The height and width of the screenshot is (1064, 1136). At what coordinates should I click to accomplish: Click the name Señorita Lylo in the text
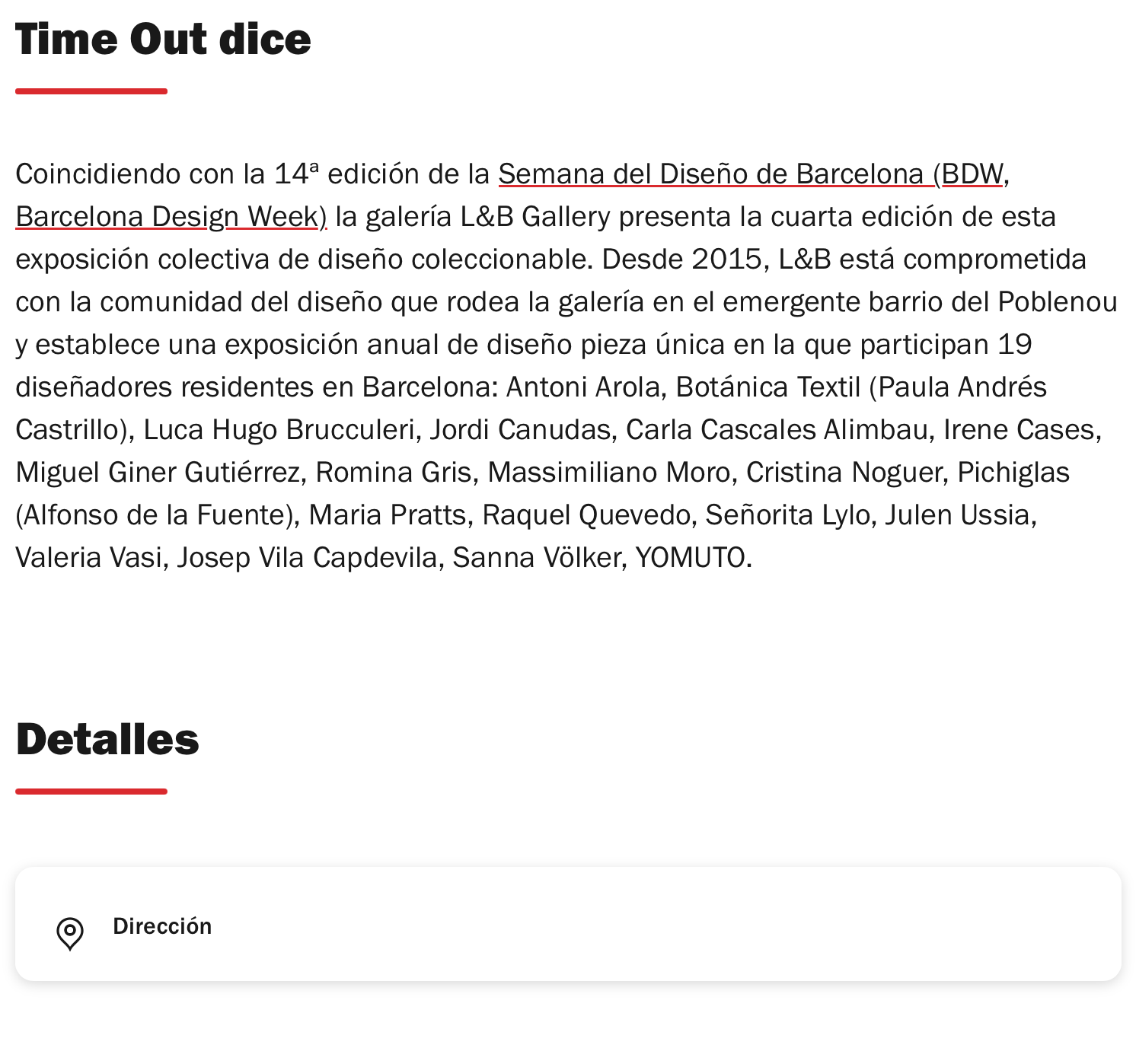pos(788,515)
